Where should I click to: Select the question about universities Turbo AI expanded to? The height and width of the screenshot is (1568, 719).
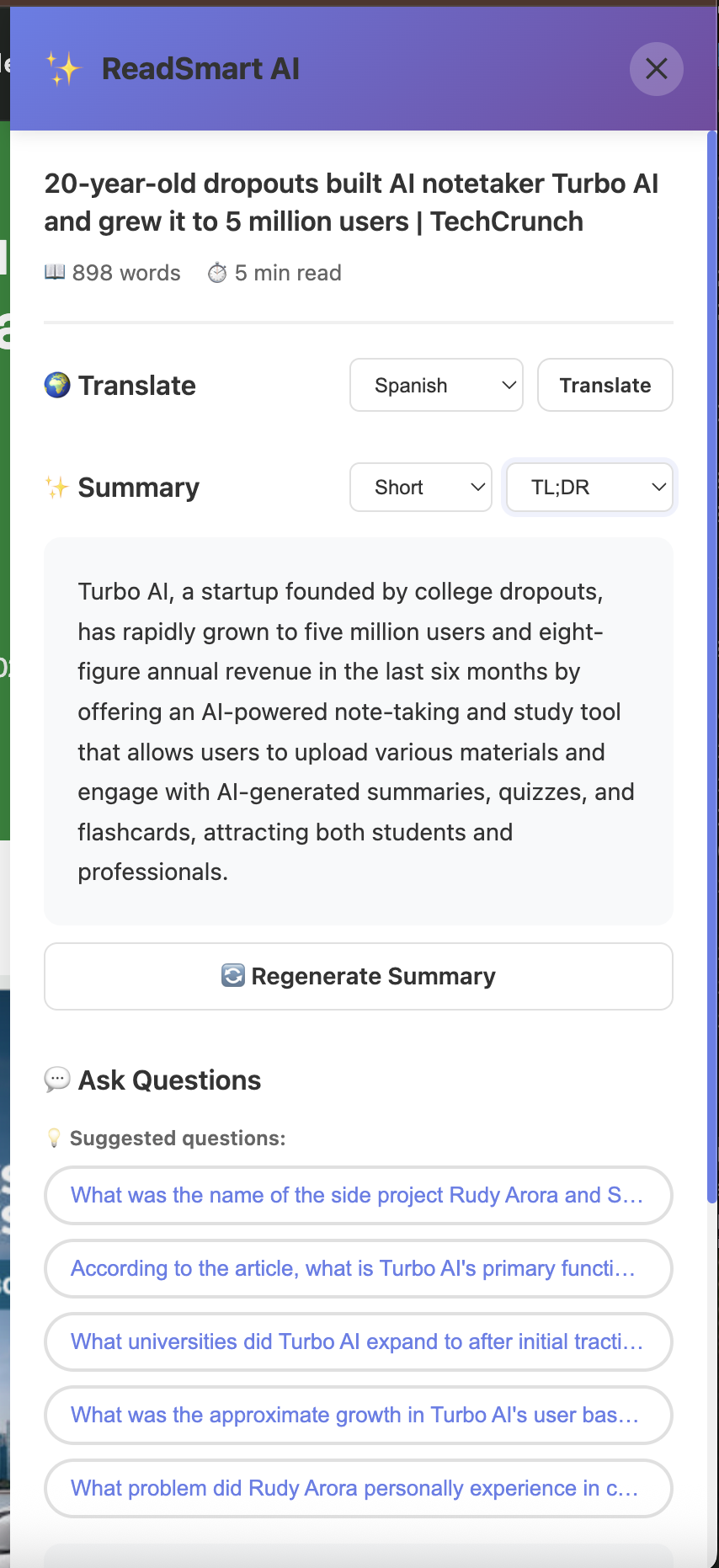358,1341
